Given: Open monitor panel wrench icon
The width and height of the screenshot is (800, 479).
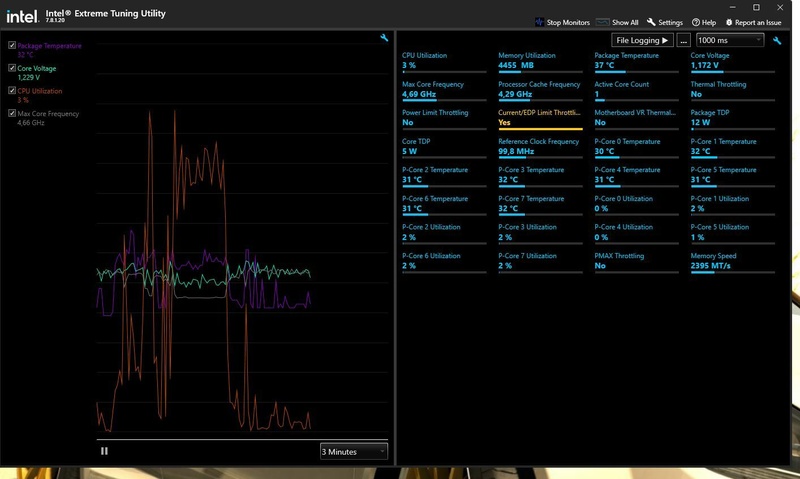Looking at the screenshot, I should [x=777, y=40].
